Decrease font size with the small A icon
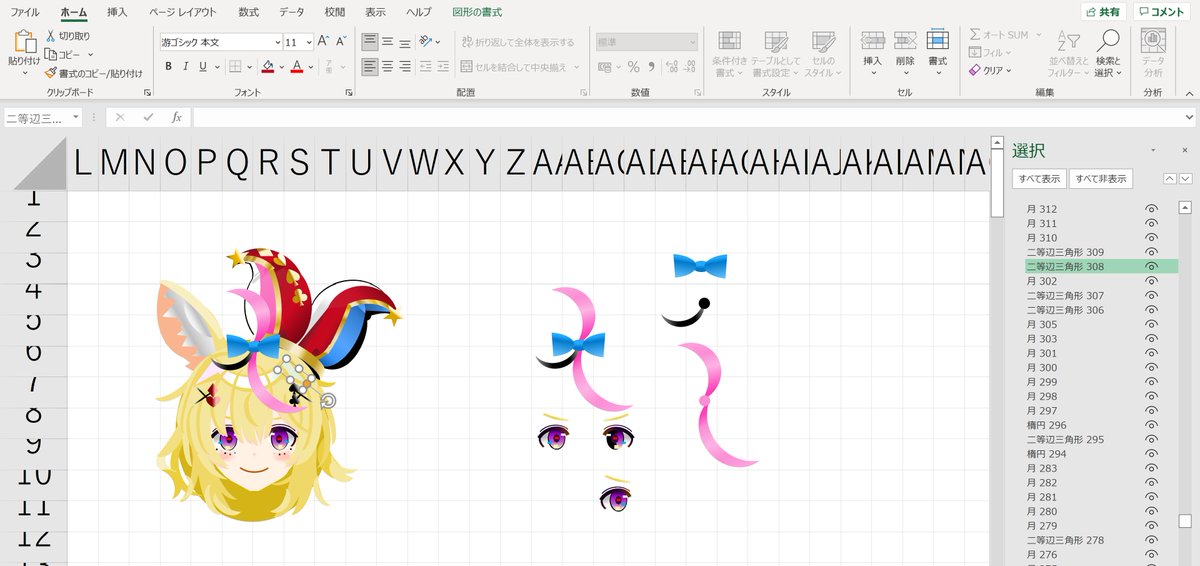The width and height of the screenshot is (1200, 566). [x=339, y=42]
